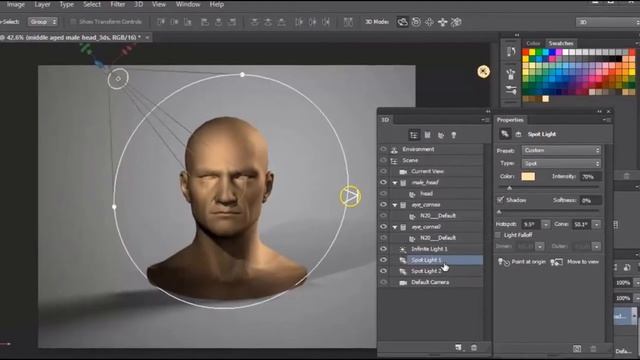Click the Point at origin label
640x360 pixels.
(529, 262)
